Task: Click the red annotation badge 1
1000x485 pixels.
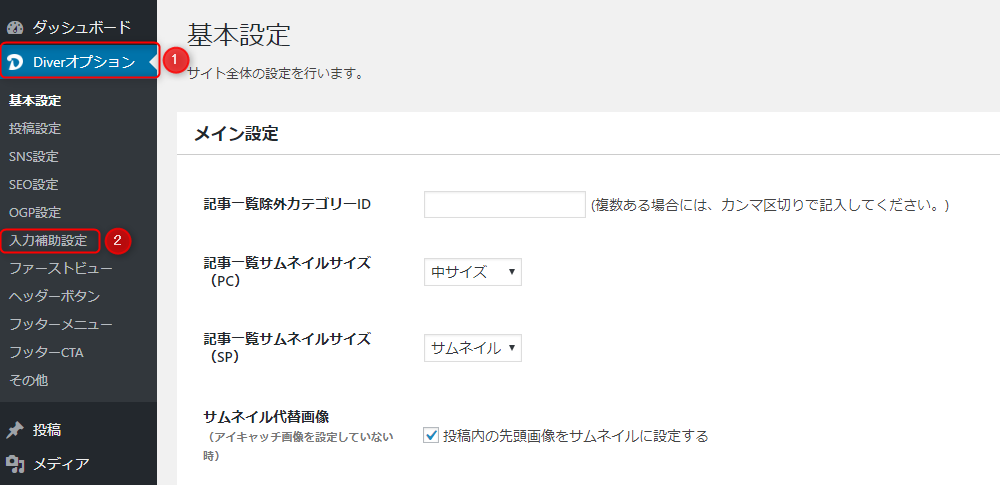Action: (175, 60)
